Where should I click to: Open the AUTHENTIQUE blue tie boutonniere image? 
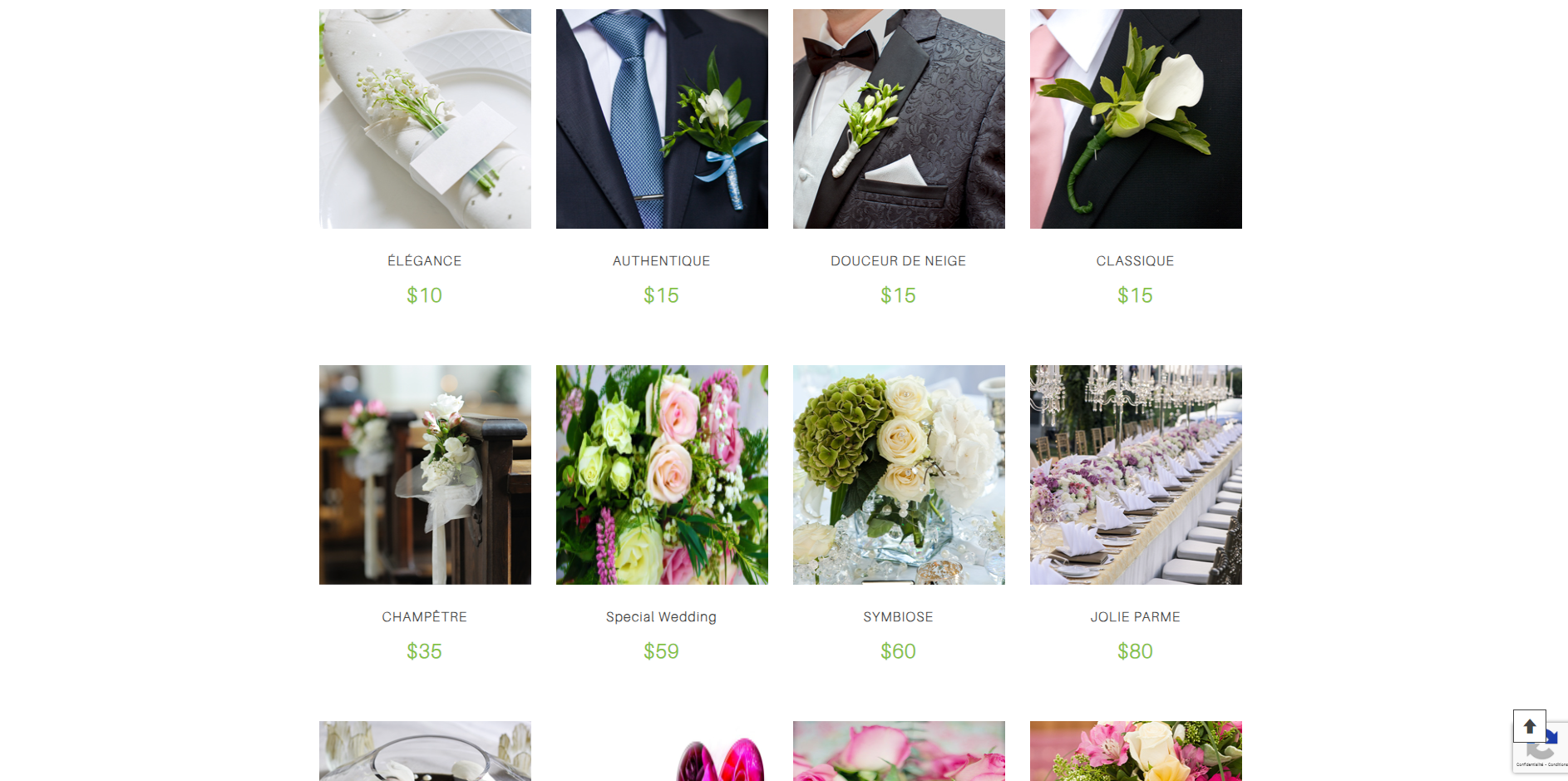(x=662, y=119)
